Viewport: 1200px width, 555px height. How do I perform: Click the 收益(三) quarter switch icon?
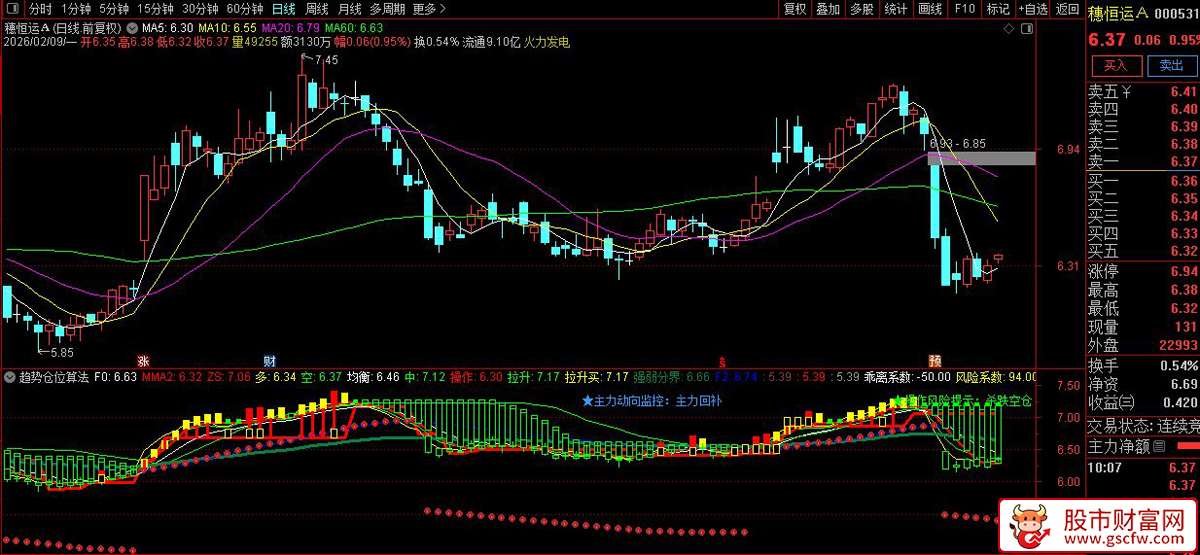[x=1127, y=402]
